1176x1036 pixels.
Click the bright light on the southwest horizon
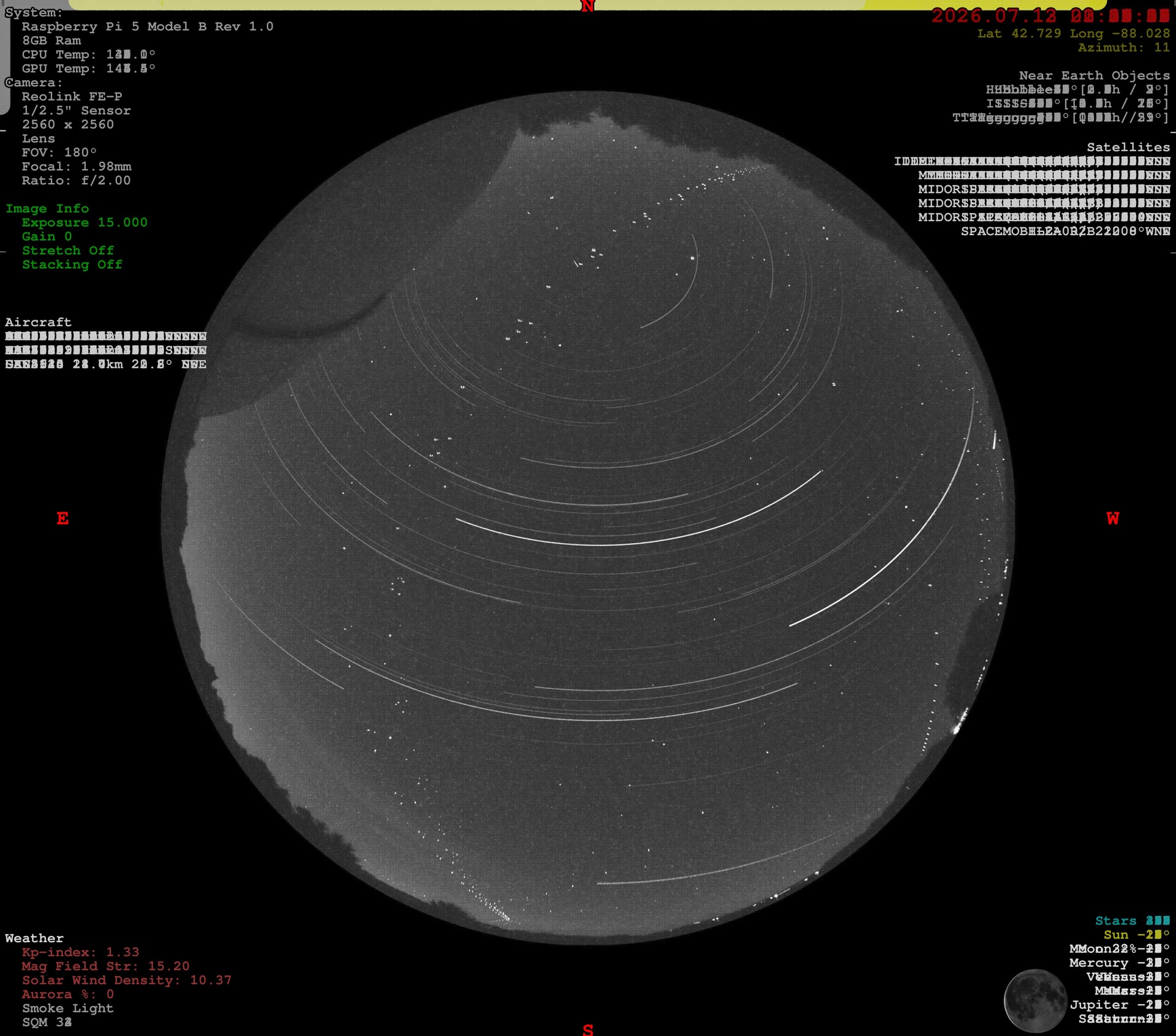tap(957, 729)
